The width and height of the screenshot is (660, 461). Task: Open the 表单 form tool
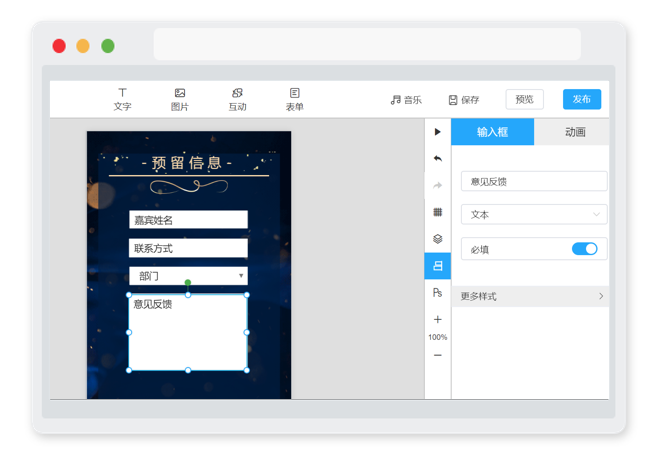coord(295,99)
